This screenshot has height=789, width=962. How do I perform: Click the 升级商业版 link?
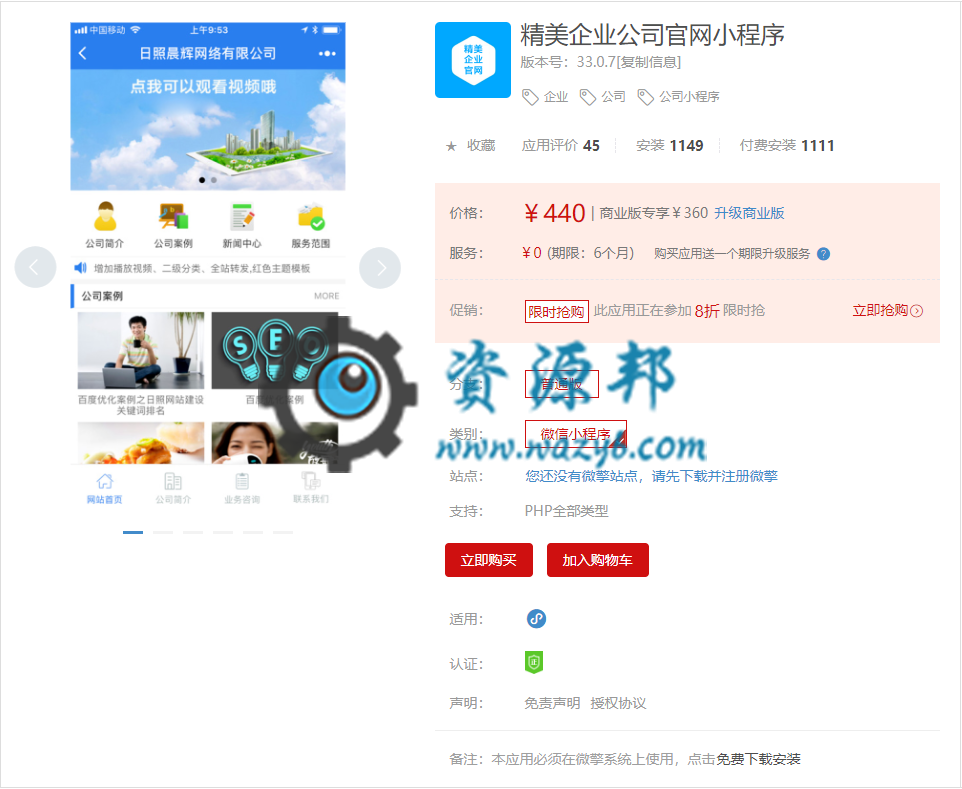pyautogui.click(x=749, y=213)
